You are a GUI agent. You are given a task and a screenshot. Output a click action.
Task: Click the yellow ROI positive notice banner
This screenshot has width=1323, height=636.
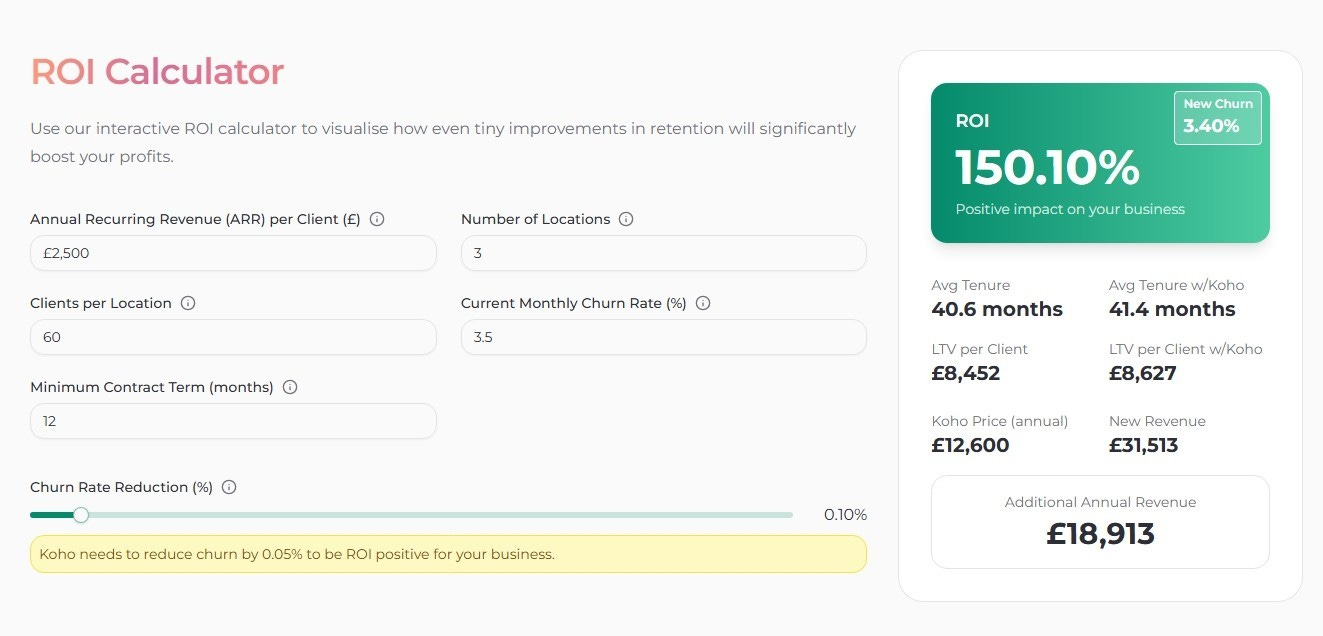click(x=448, y=554)
